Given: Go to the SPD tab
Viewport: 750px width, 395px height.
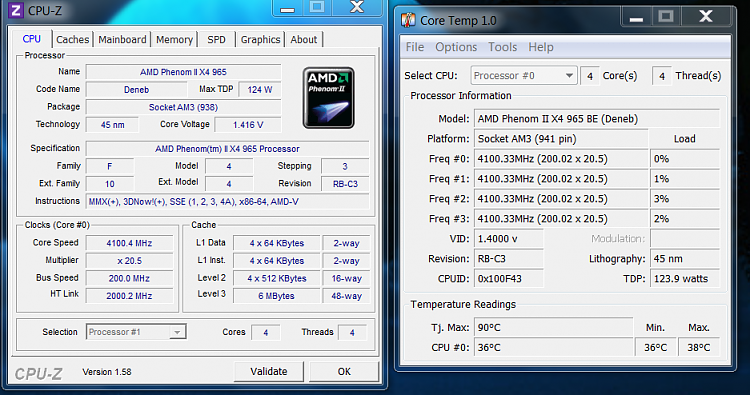Looking at the screenshot, I should (216, 40).
